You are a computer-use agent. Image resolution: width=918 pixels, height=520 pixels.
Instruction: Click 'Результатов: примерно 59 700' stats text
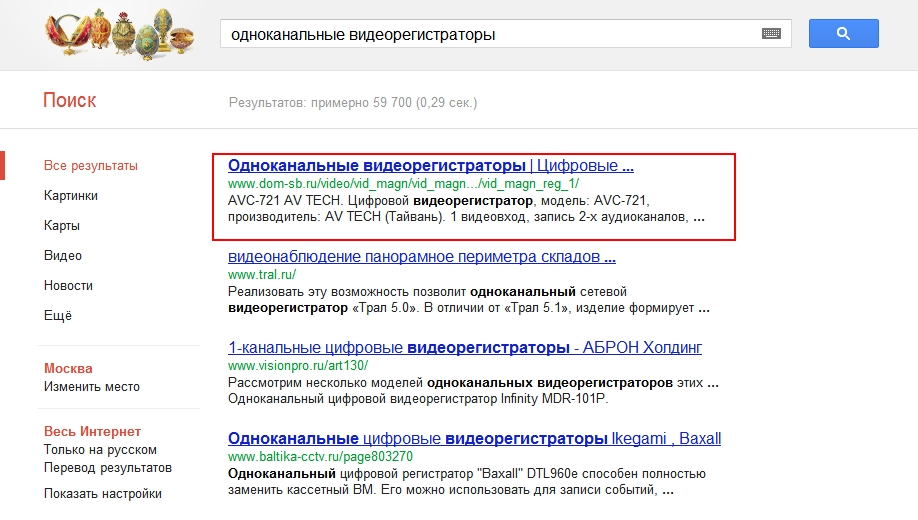353,102
